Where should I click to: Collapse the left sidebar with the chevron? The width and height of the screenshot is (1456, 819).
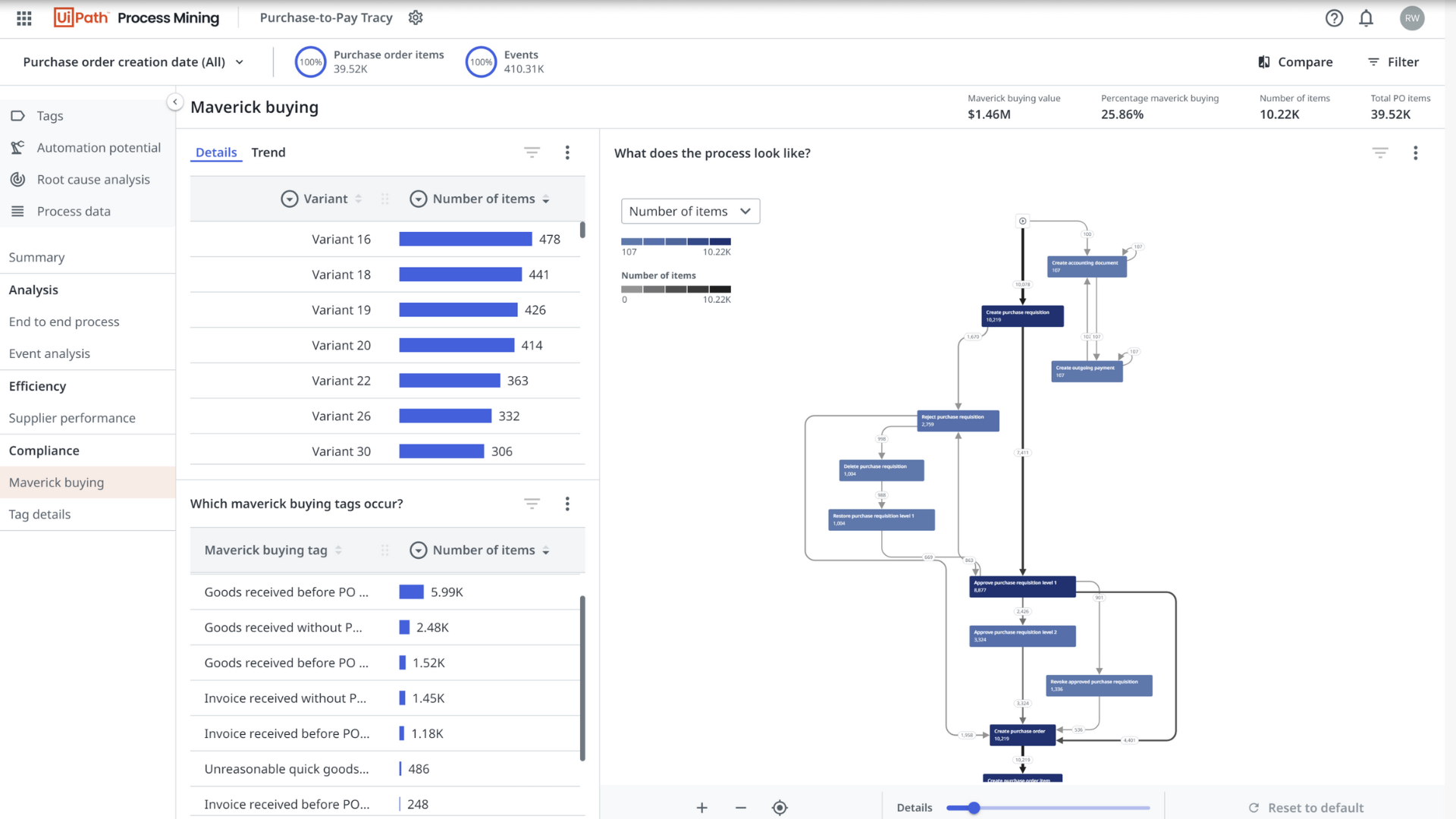pos(174,102)
